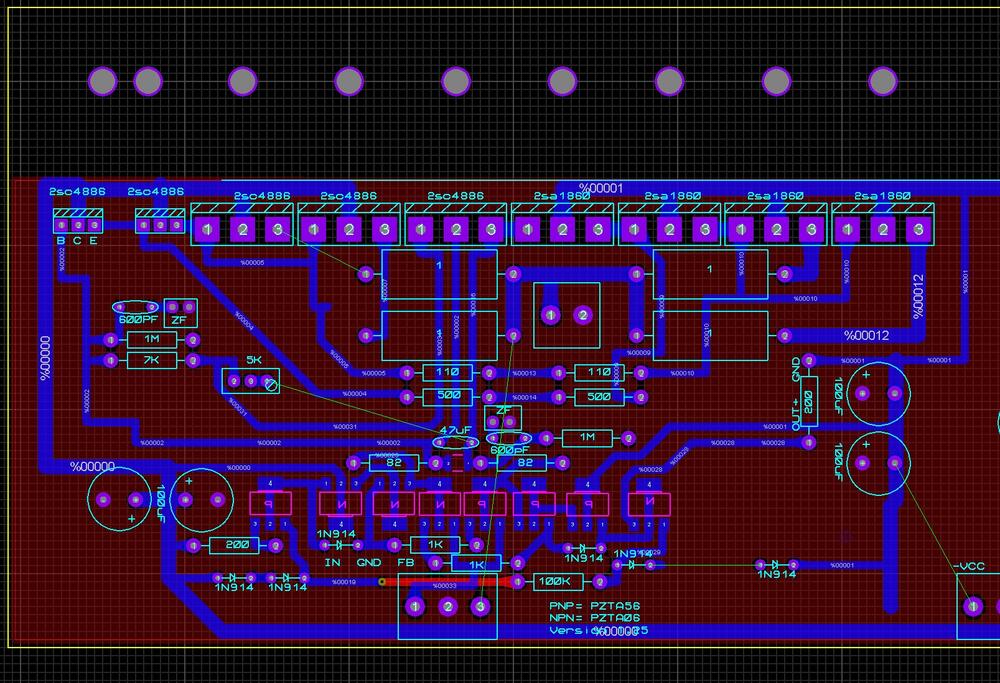Click the 47uF capacitor footprint
The width and height of the screenshot is (1000, 683).
click(455, 441)
